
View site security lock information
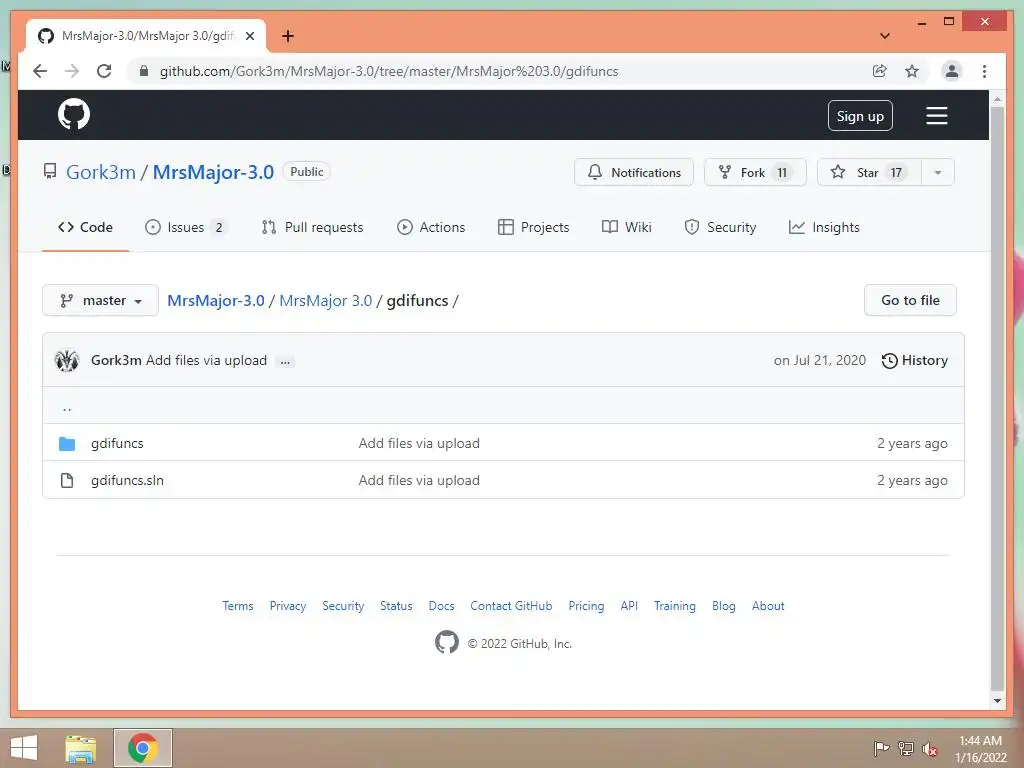coord(144,71)
